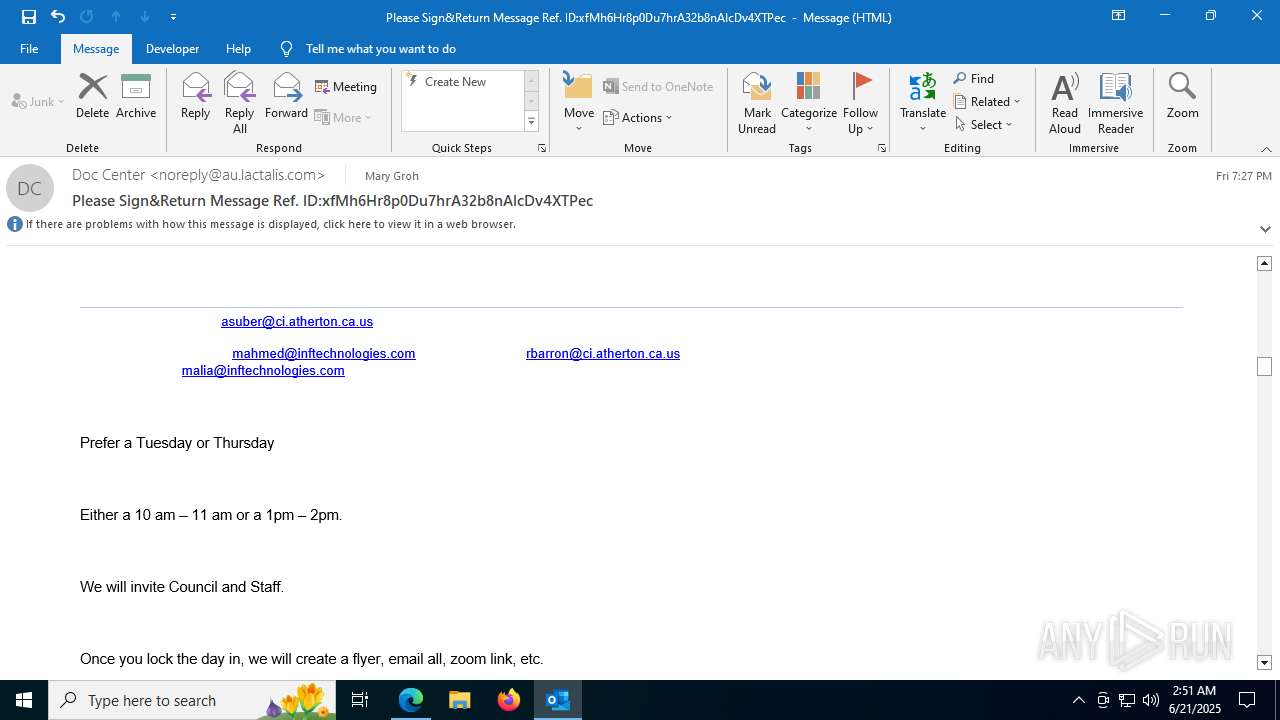
Task: Expand the message header chevron
Action: 1265,229
